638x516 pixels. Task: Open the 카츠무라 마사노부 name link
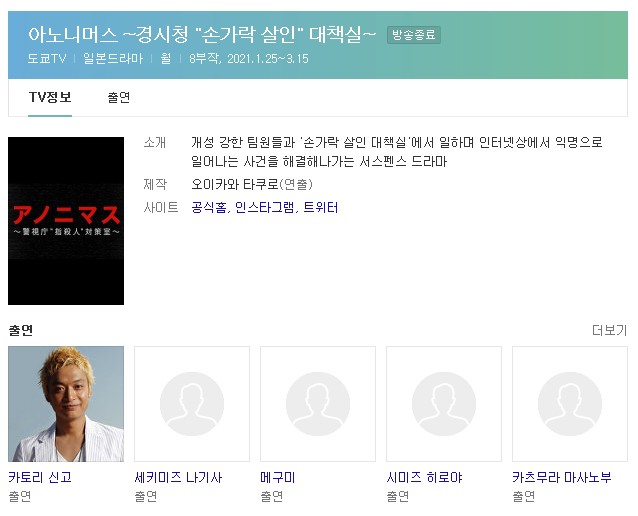(562, 477)
